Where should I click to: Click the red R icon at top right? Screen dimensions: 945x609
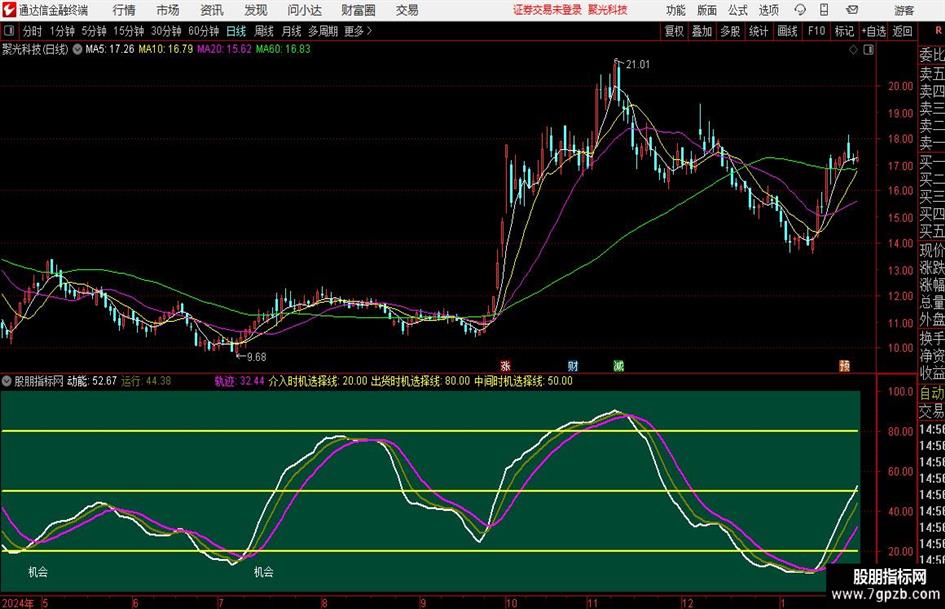tap(939, 31)
